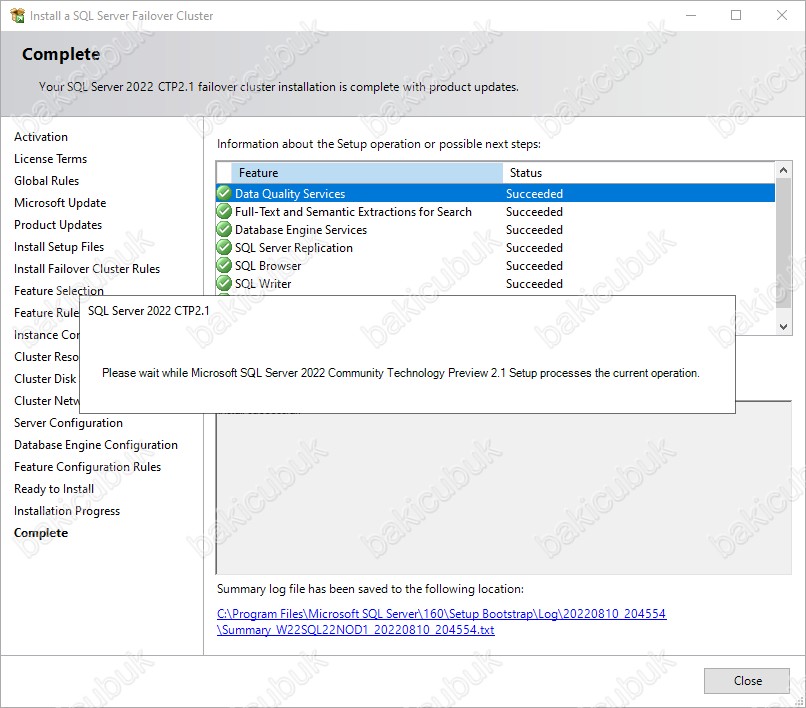Image resolution: width=806 pixels, height=708 pixels.
Task: Click the Install Setup Files step
Action: tap(59, 247)
